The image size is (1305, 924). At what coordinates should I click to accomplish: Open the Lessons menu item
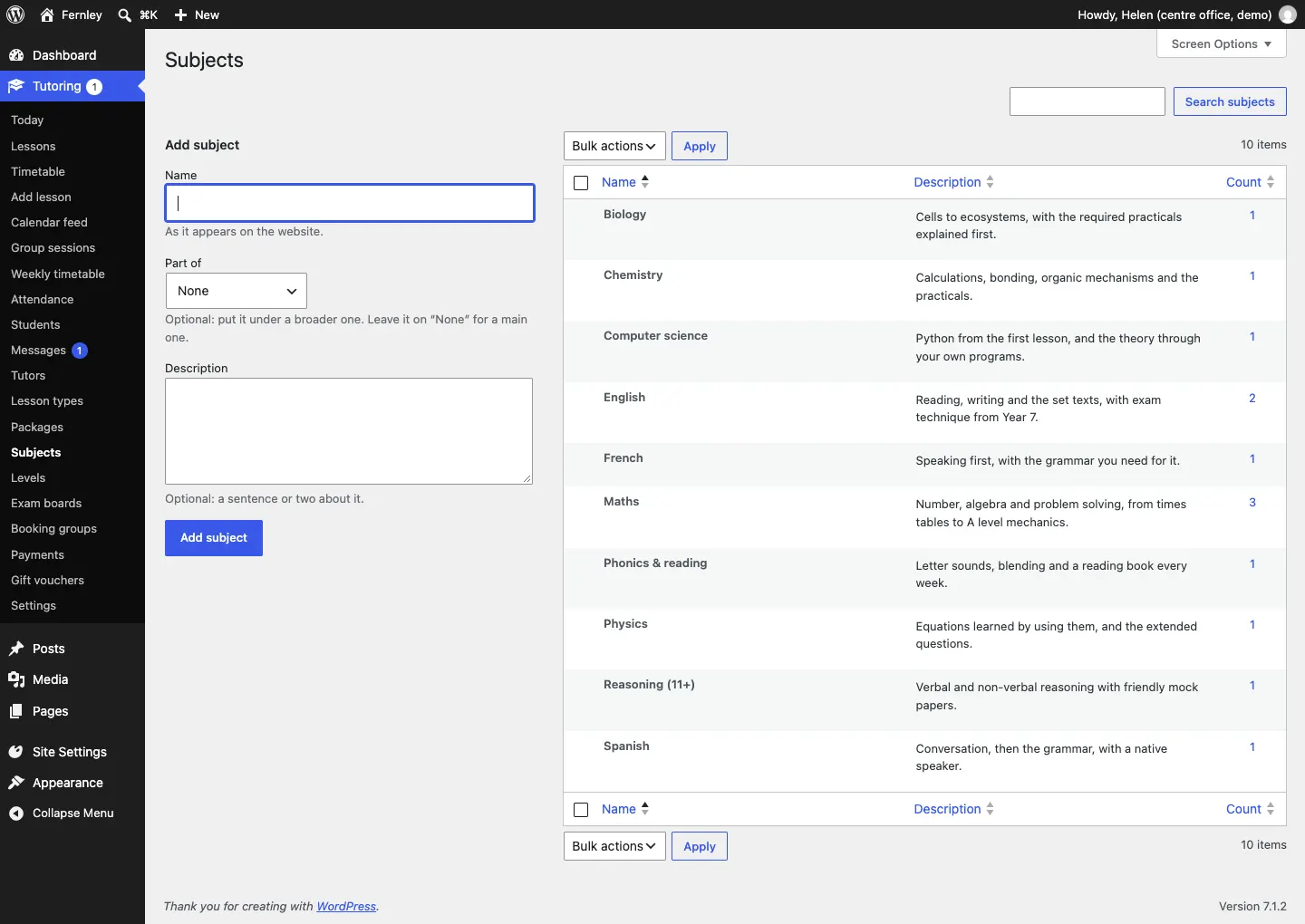[34, 146]
